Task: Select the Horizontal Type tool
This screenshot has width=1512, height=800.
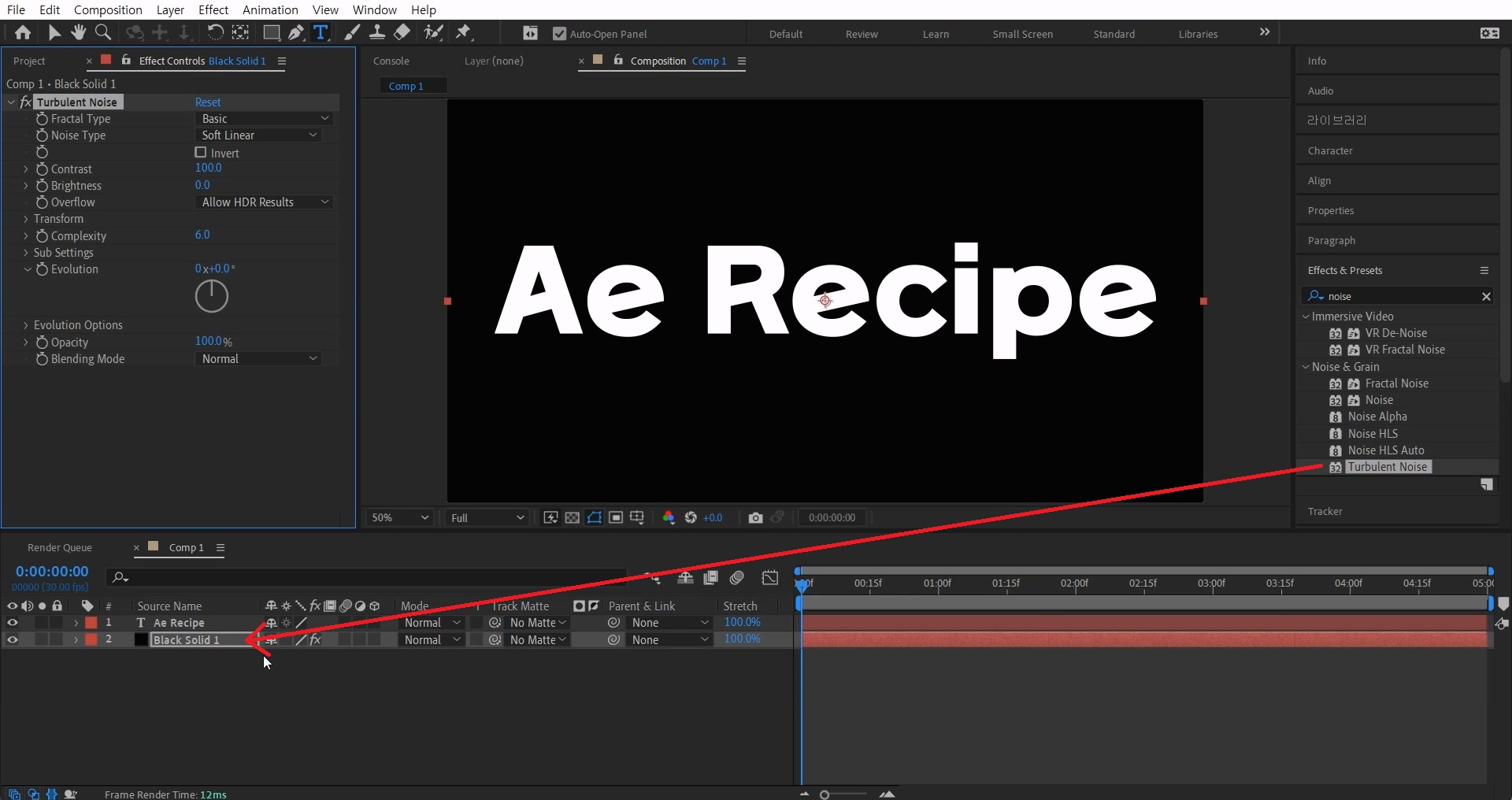Action: point(321,32)
